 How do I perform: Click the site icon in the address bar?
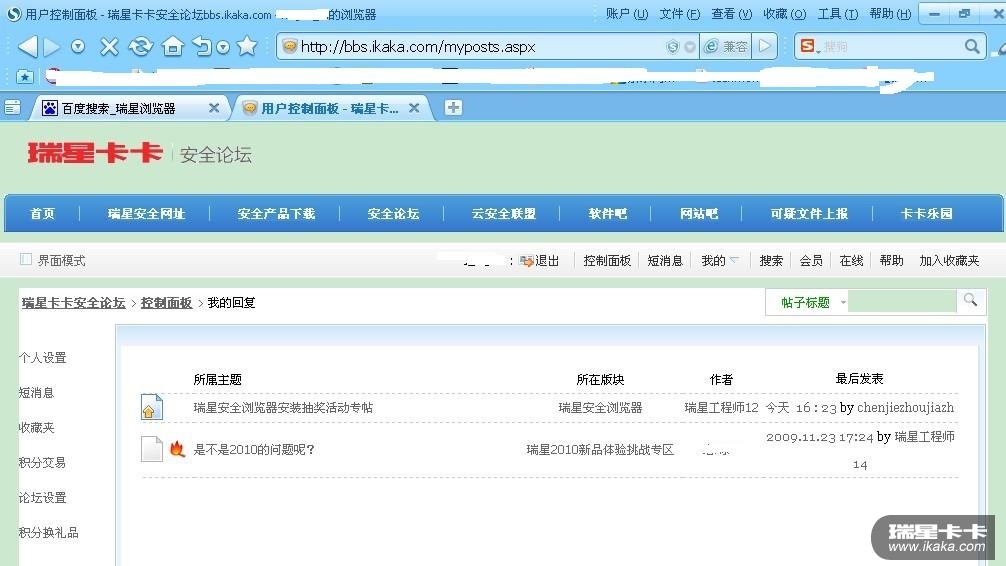[290, 46]
